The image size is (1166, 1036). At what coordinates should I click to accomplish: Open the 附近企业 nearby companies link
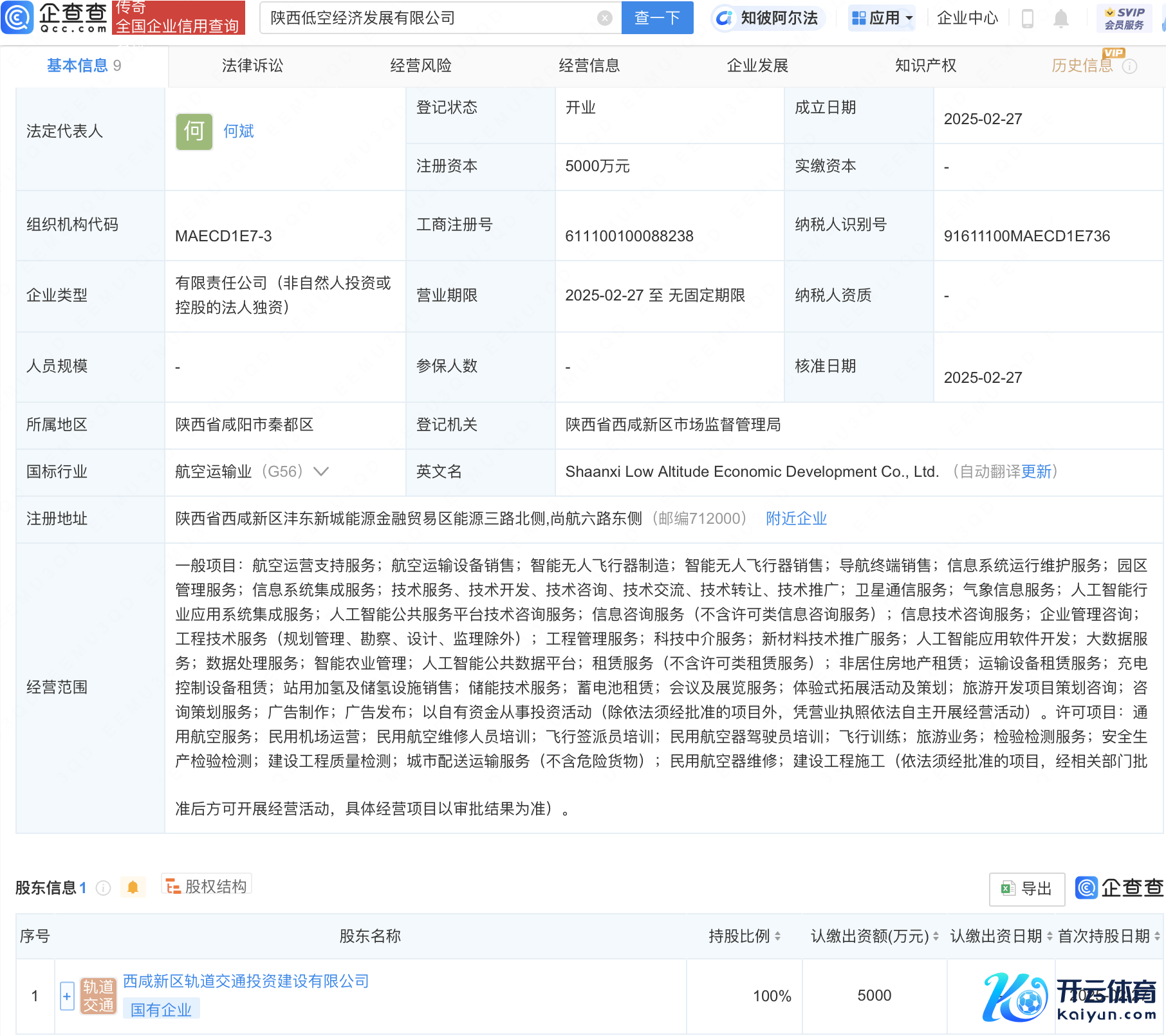[796, 519]
